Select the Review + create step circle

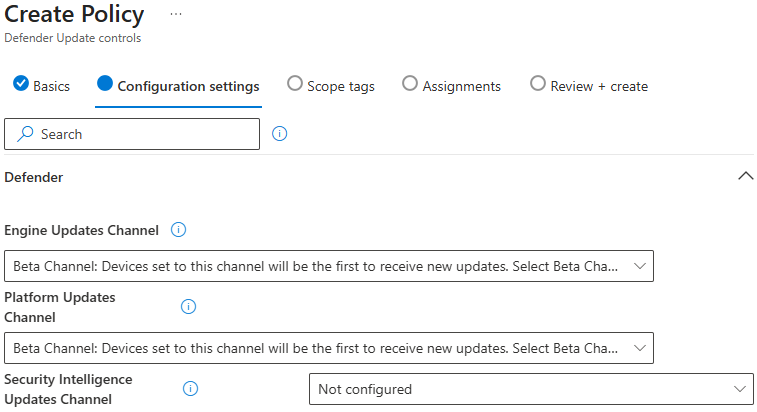tap(537, 83)
